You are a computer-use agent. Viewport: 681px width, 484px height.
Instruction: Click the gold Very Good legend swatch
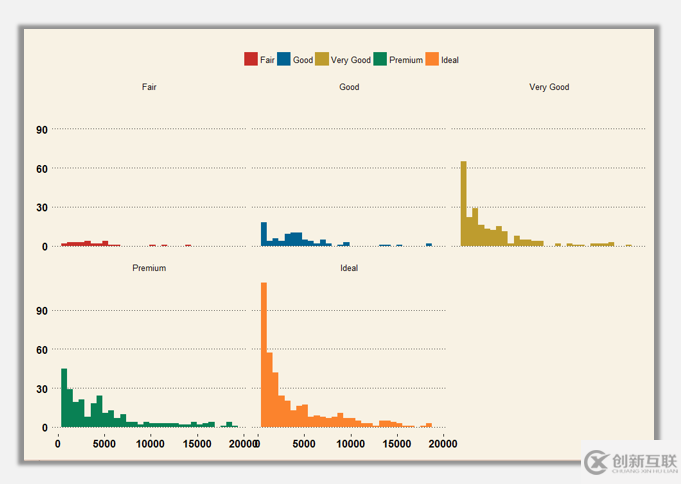[322, 59]
